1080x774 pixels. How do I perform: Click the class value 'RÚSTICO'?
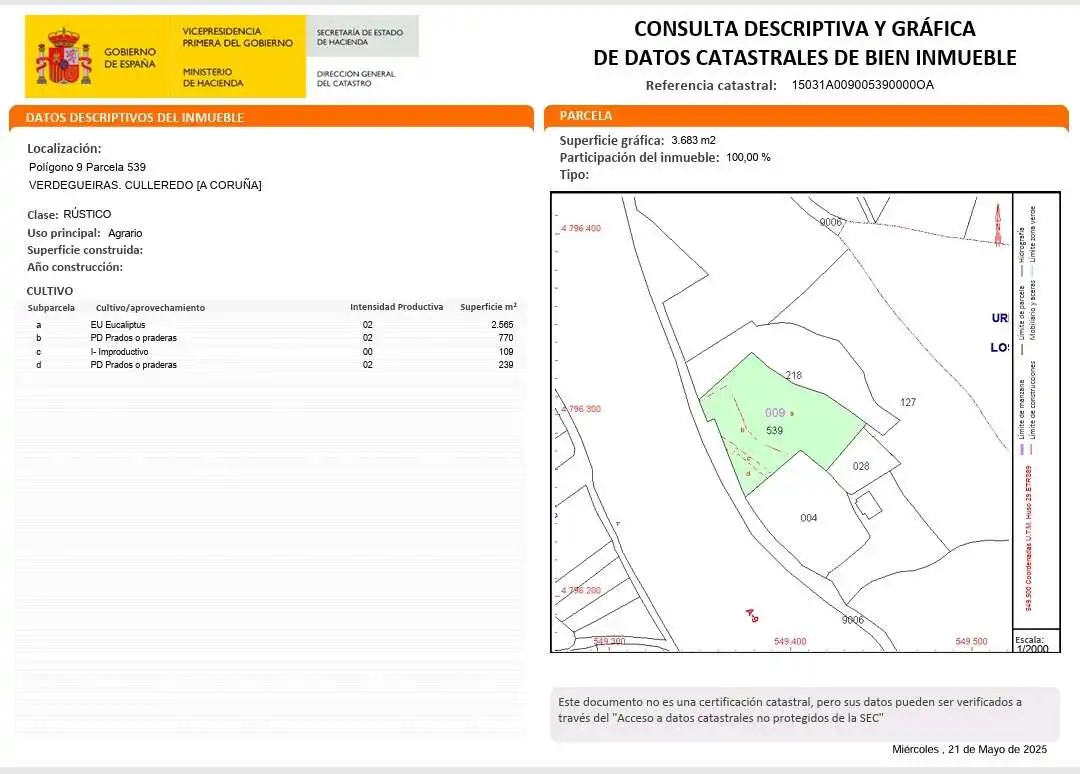coord(87,214)
